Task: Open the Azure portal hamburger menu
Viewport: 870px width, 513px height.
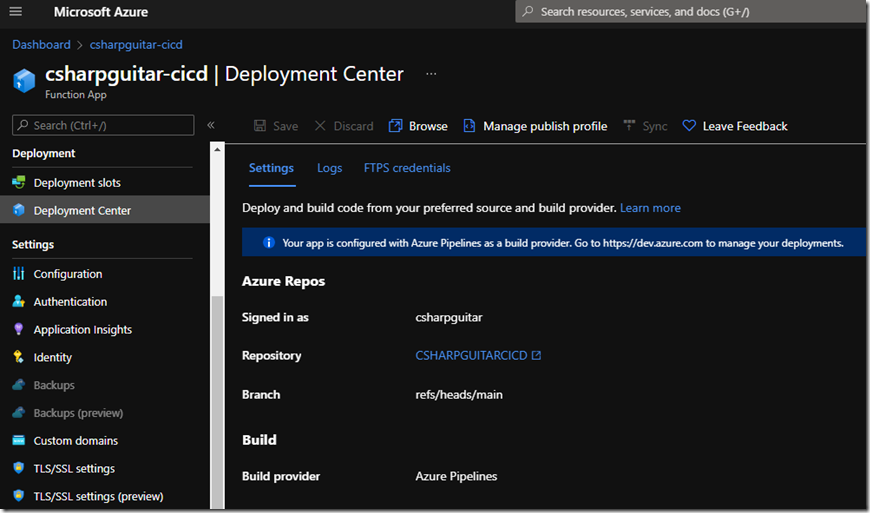Action: click(x=16, y=12)
